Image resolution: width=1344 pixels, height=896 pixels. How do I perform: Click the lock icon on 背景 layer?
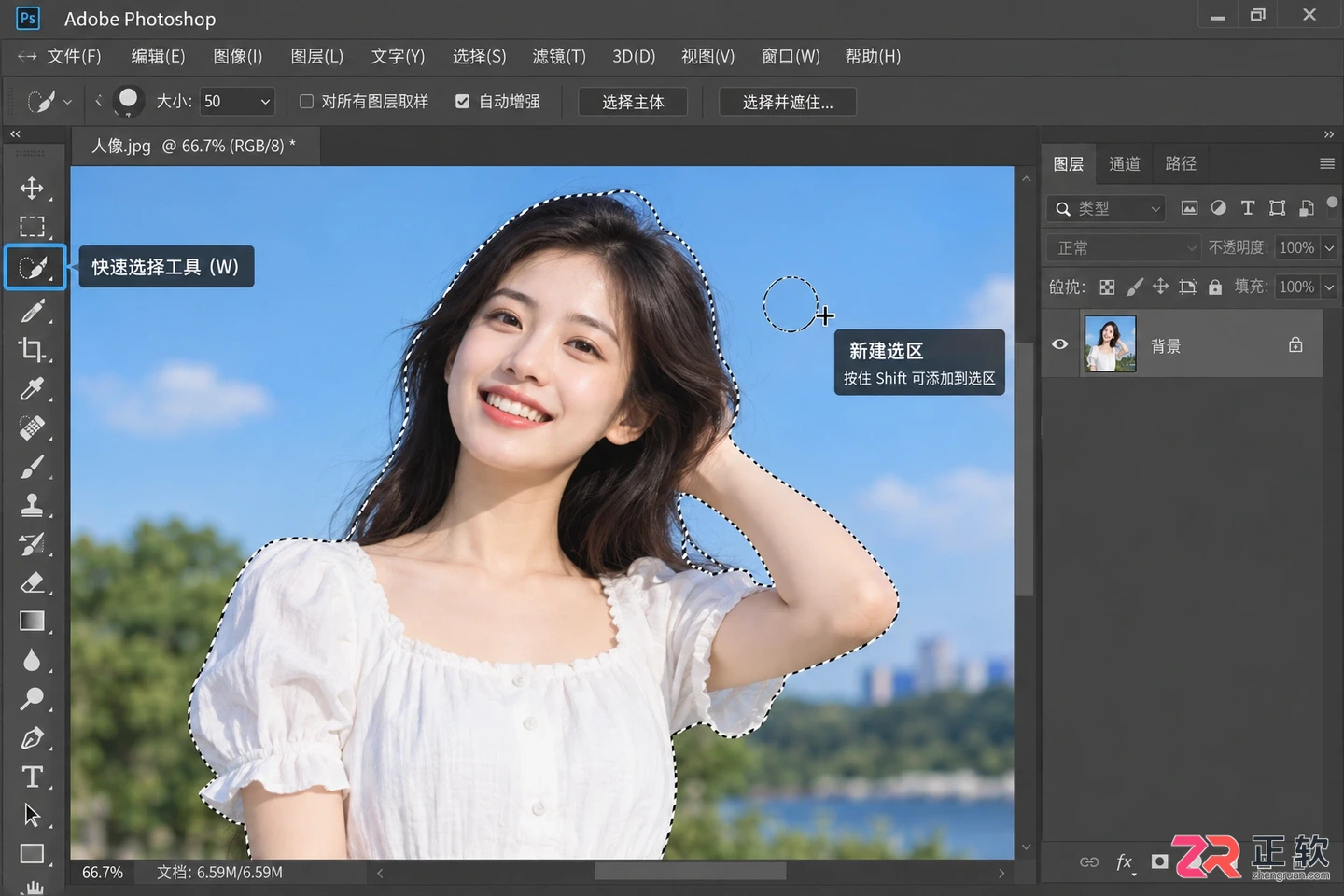[x=1295, y=344]
